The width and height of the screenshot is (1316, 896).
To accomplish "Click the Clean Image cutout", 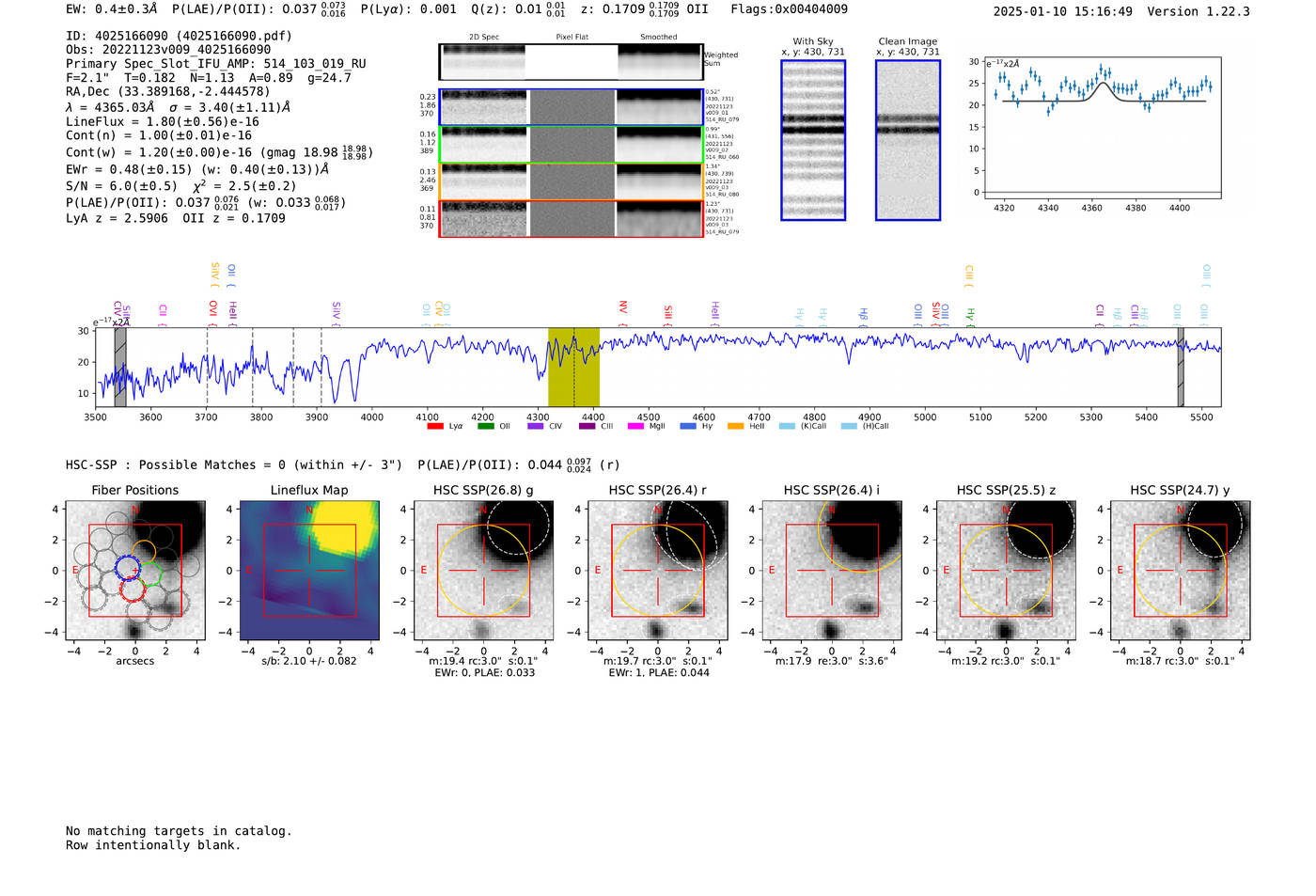I will click(908, 140).
